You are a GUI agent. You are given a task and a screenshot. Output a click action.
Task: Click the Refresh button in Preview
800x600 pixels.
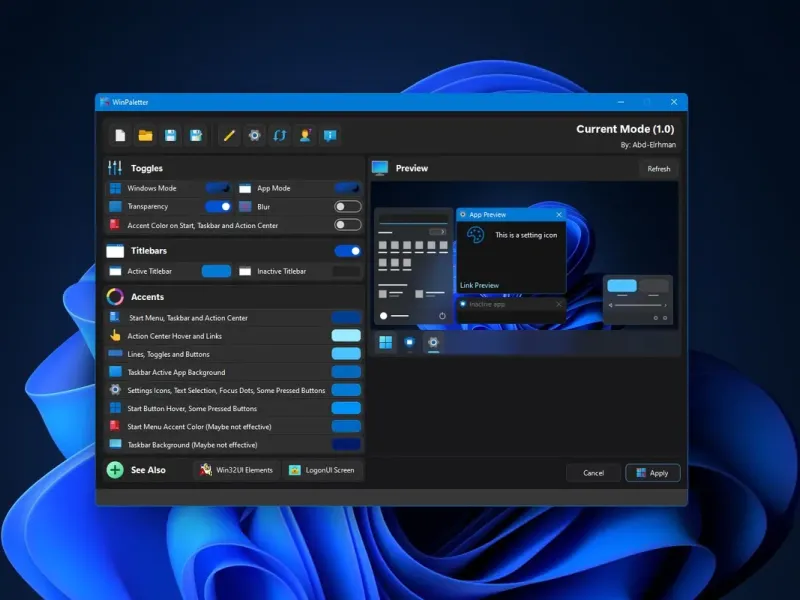[659, 169]
